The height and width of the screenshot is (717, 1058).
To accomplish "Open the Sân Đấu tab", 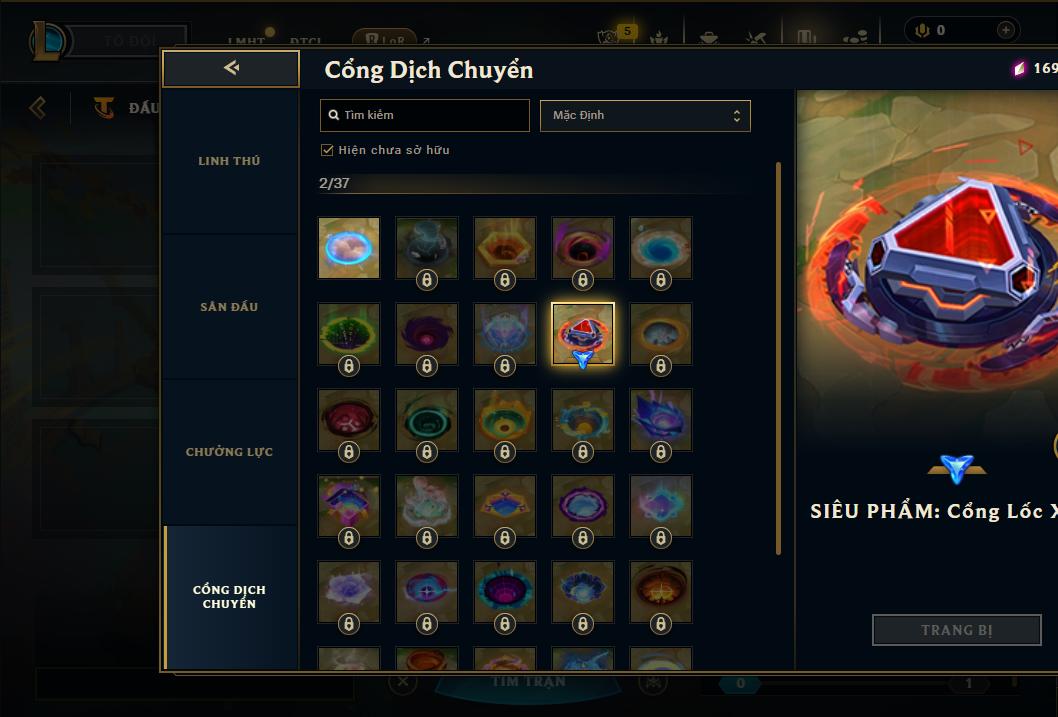I will click(229, 307).
